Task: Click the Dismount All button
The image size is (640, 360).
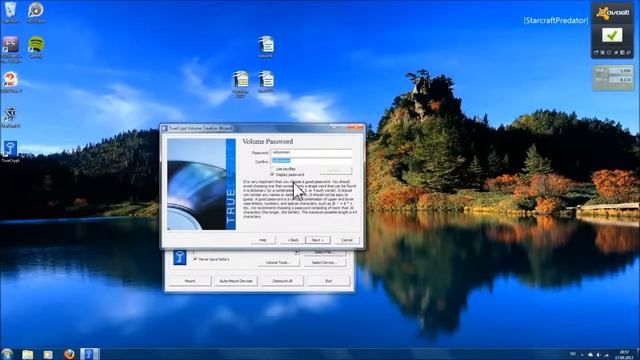Action: point(282,281)
